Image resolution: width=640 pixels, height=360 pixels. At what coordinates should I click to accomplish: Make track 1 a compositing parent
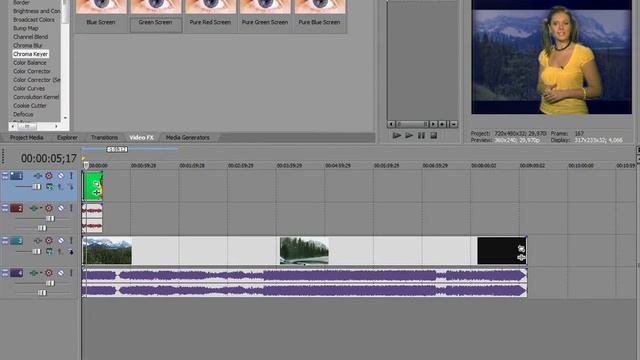[x=60, y=187]
